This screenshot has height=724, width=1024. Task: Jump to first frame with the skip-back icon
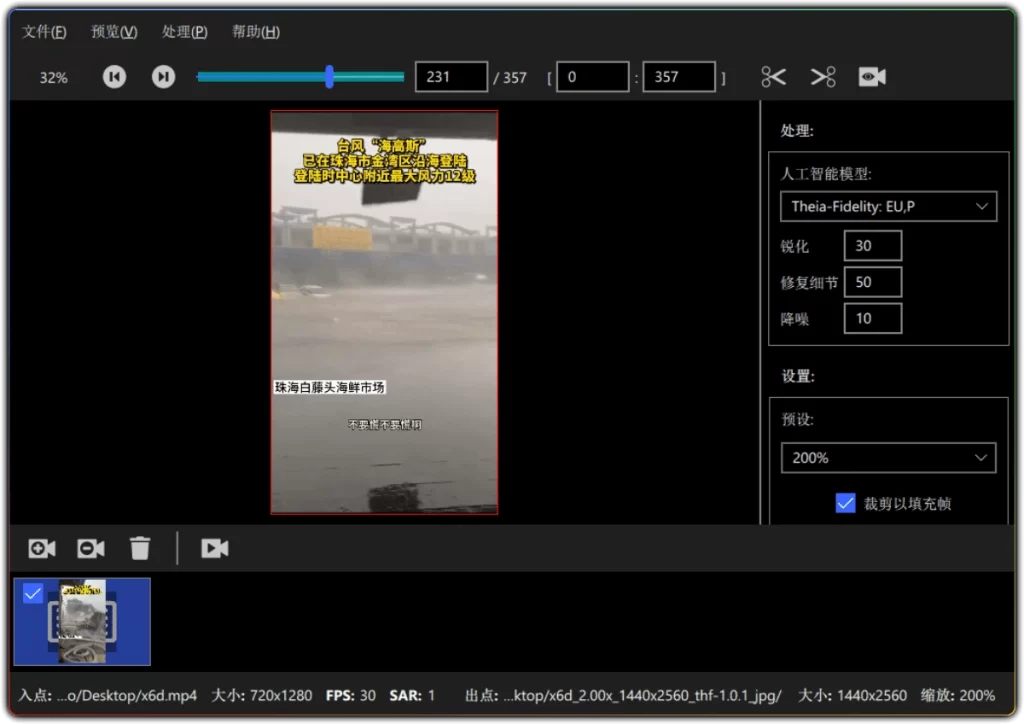[x=114, y=76]
